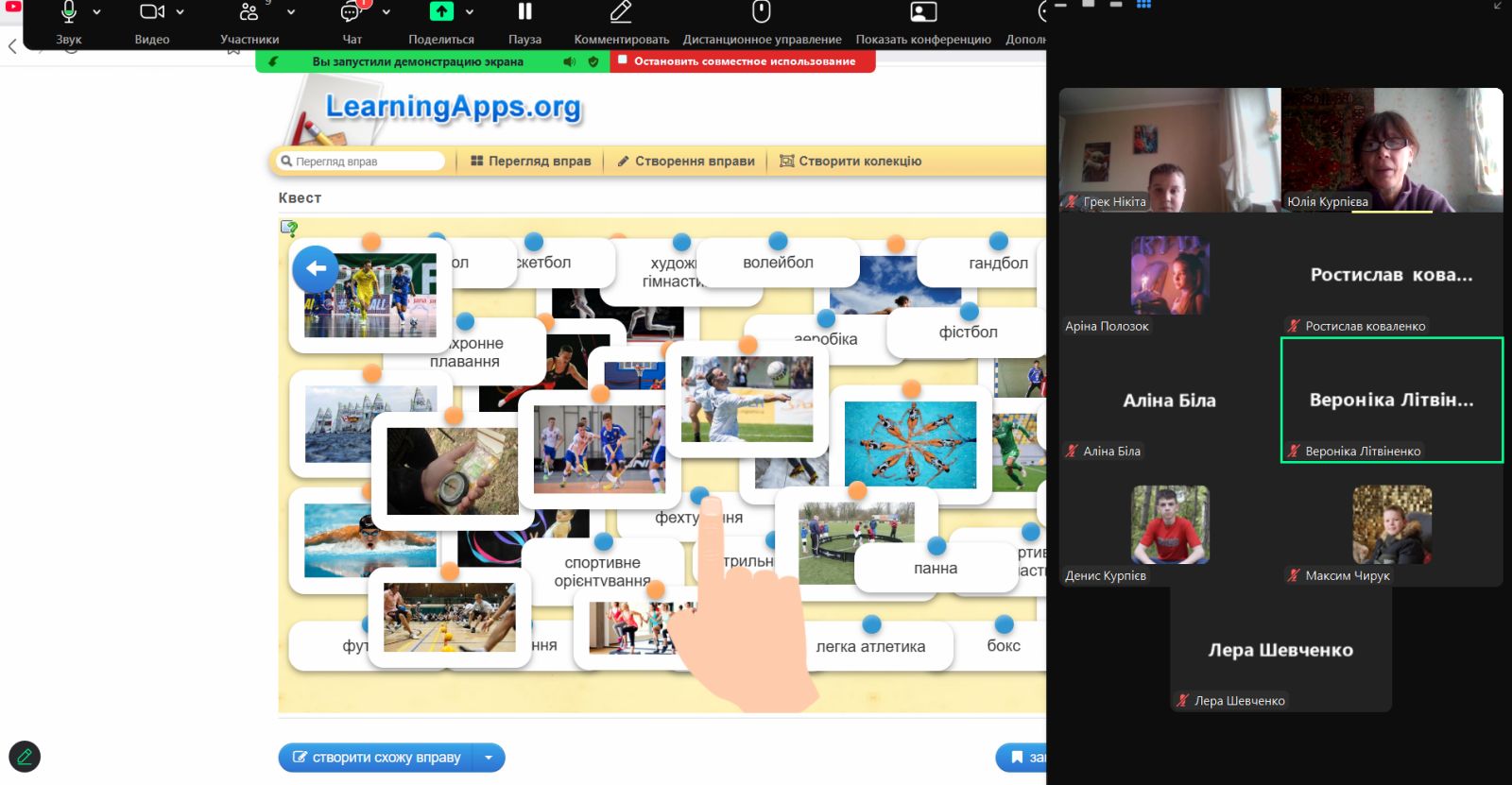Image resolution: width=1512 pixels, height=785 pixels.
Task: Expand audio options arrow next to Звук
Action: 97,13
